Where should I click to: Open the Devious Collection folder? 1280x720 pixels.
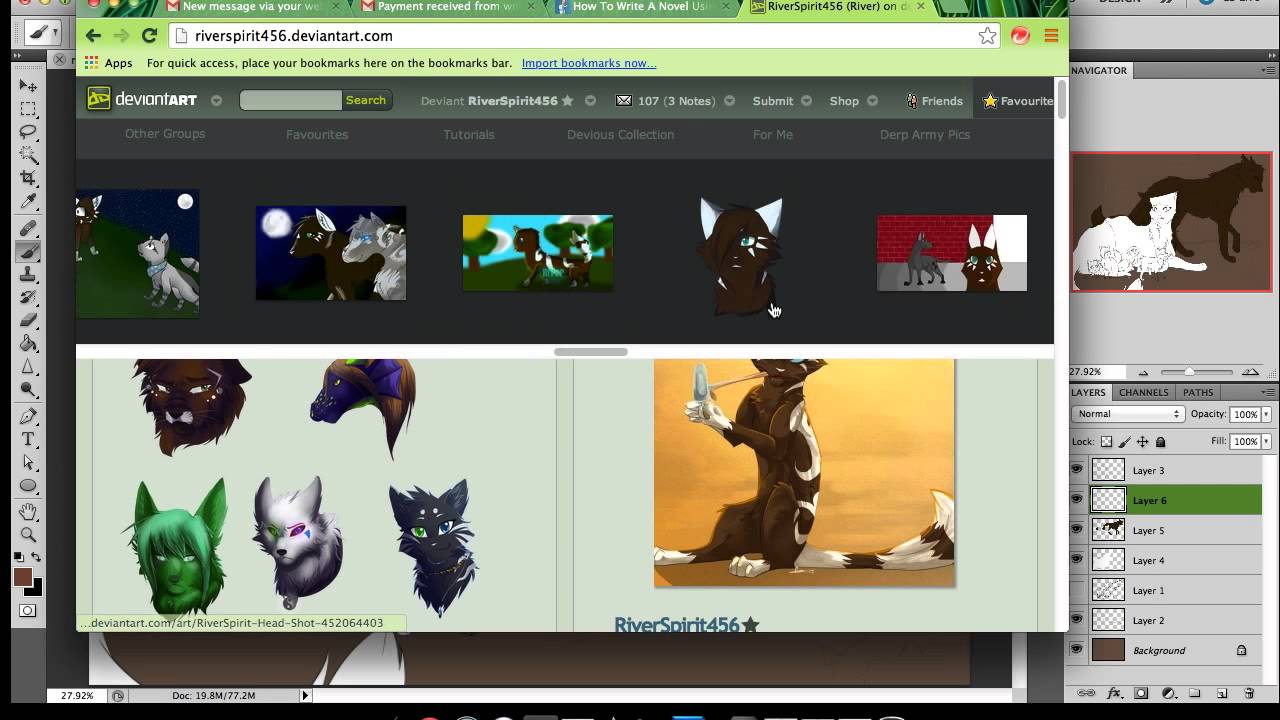(620, 134)
